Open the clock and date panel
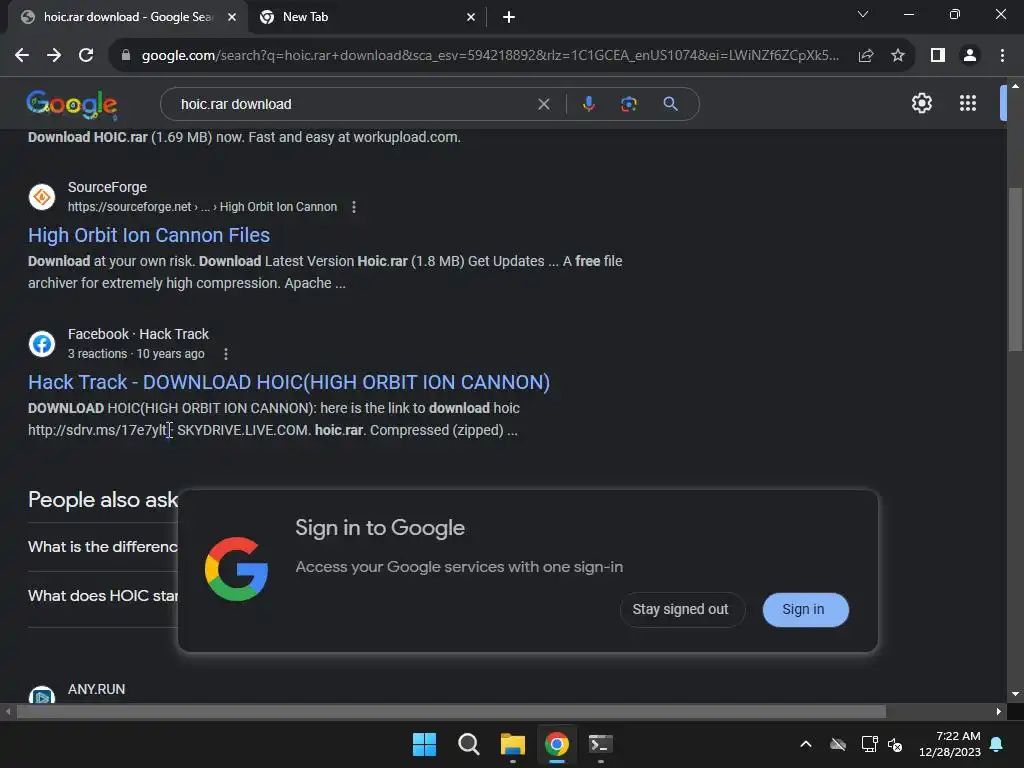This screenshot has width=1024, height=768. pos(950,744)
